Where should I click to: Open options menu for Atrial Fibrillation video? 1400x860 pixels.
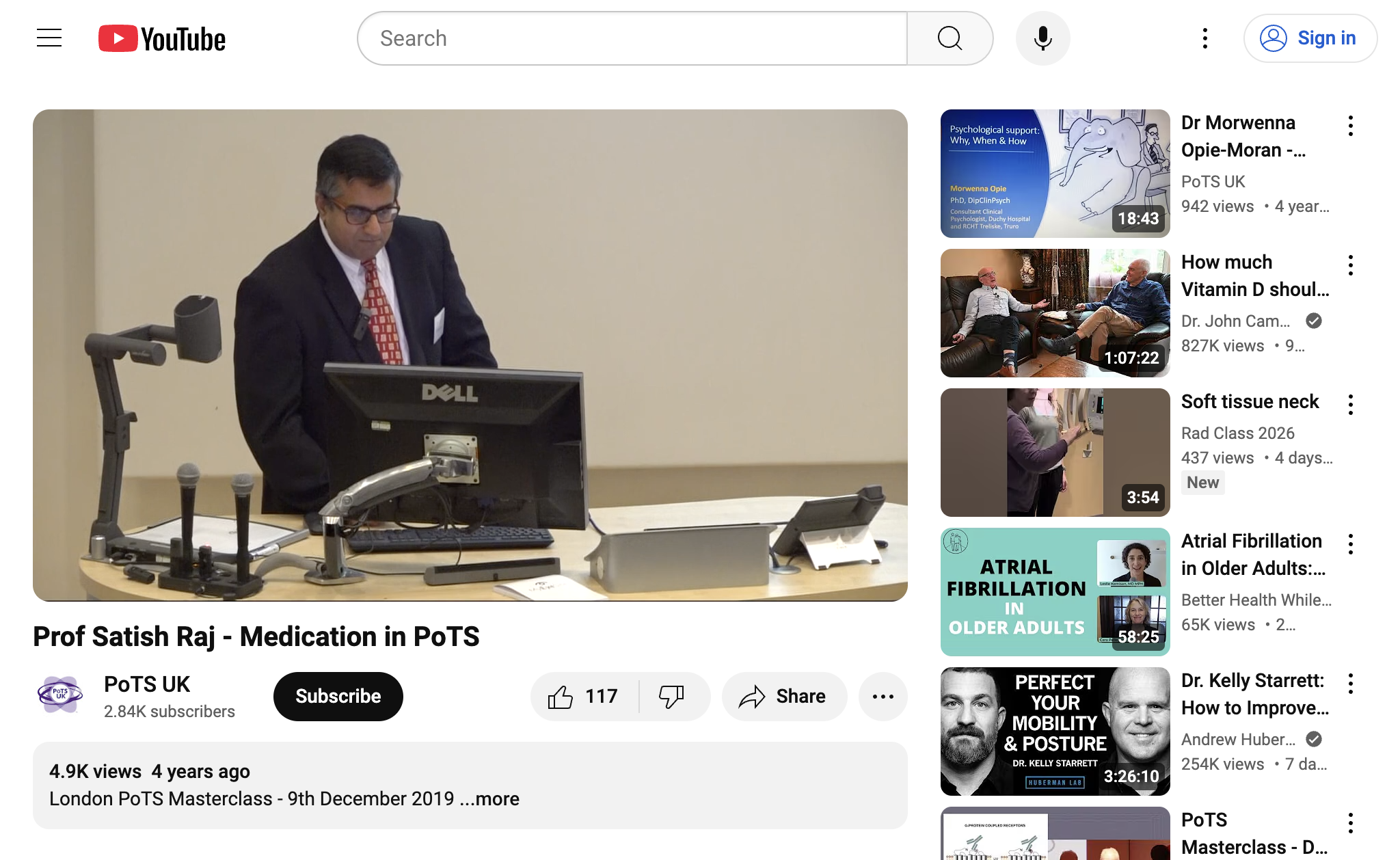click(1351, 544)
